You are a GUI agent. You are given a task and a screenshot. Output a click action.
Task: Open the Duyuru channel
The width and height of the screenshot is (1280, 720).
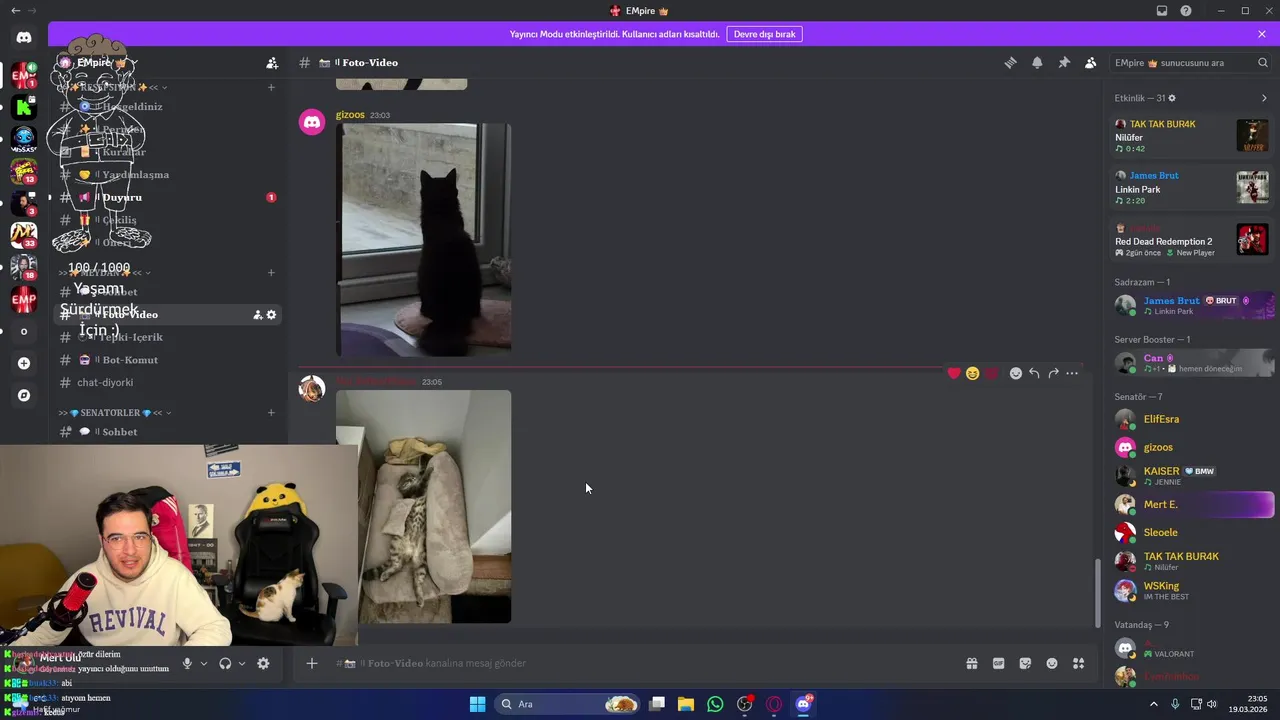tap(166, 198)
